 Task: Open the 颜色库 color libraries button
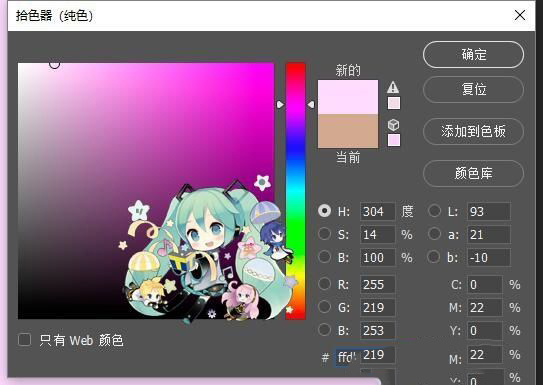point(473,173)
